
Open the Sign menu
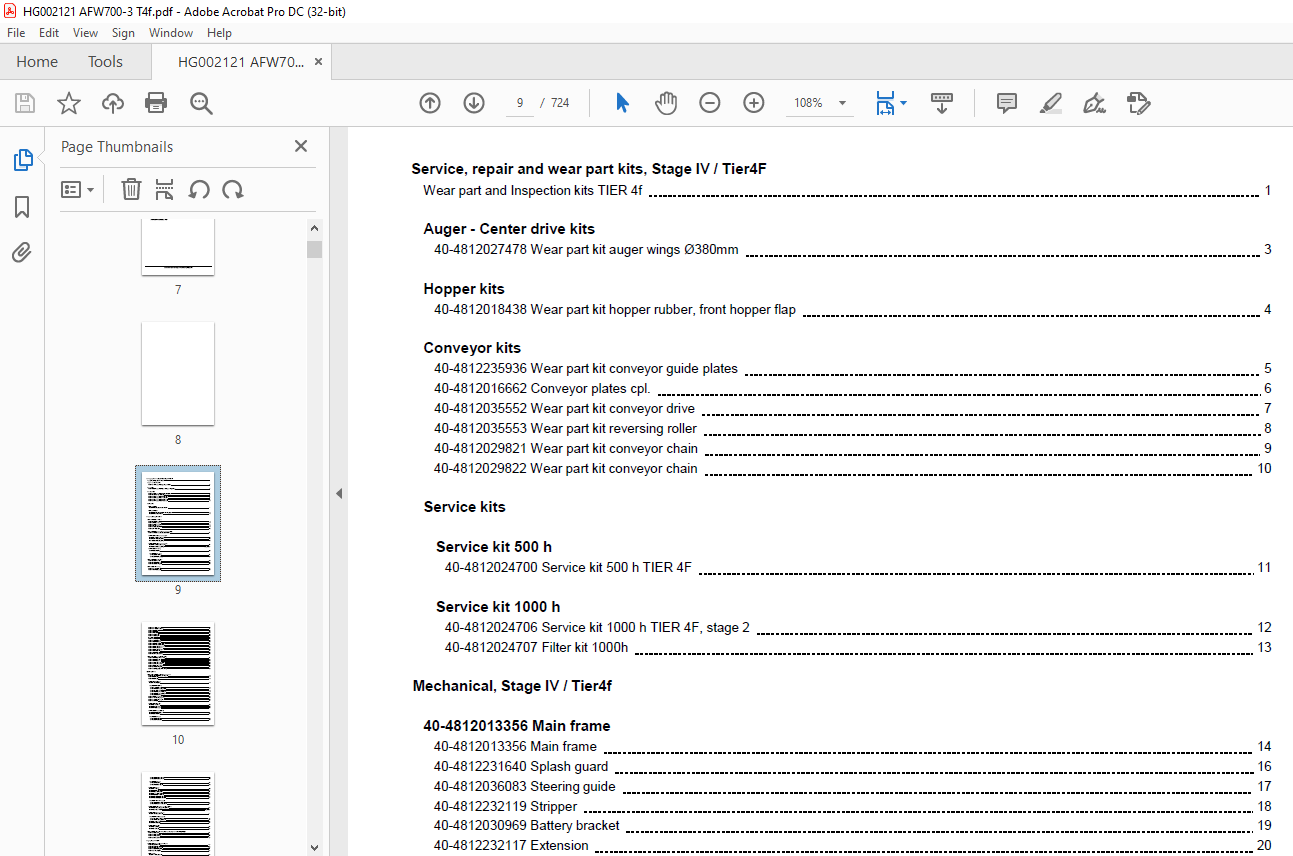click(x=123, y=33)
